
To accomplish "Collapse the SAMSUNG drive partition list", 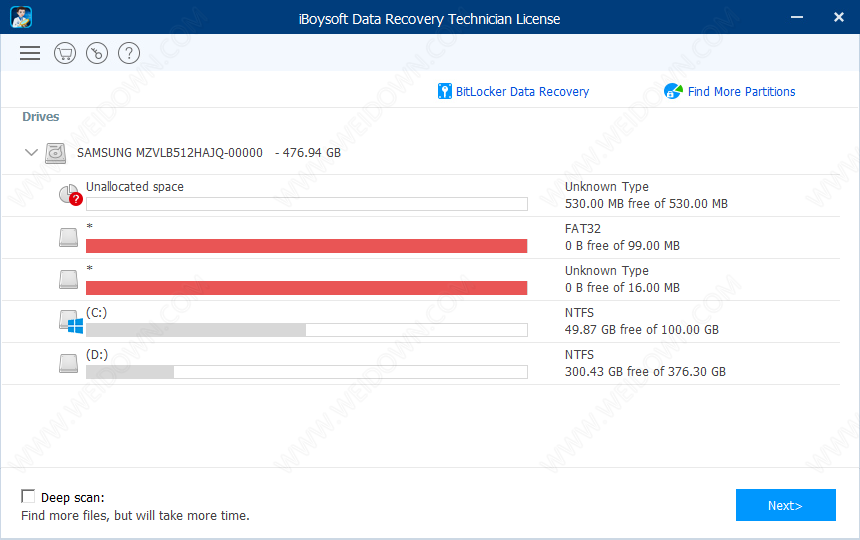I will point(31,152).
